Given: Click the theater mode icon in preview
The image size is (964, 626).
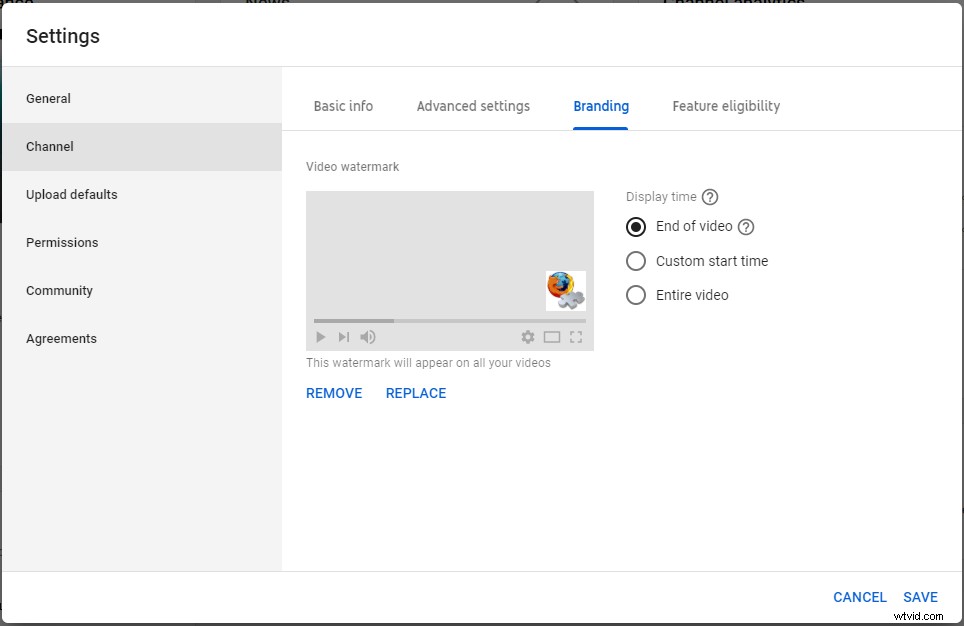Looking at the screenshot, I should click(552, 338).
